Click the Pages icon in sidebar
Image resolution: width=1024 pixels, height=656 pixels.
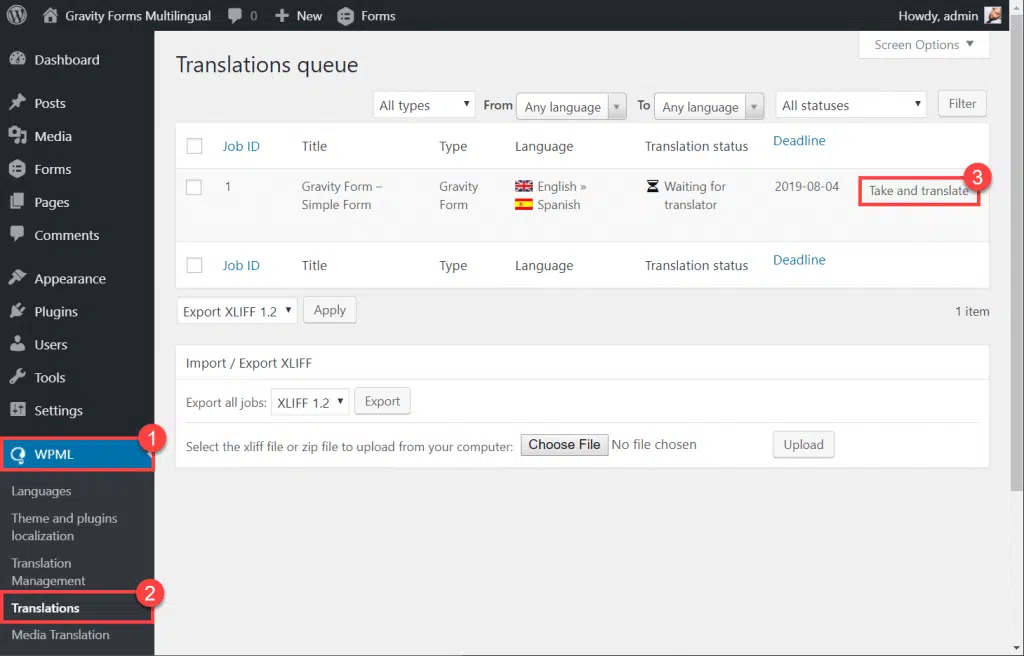click(x=18, y=201)
